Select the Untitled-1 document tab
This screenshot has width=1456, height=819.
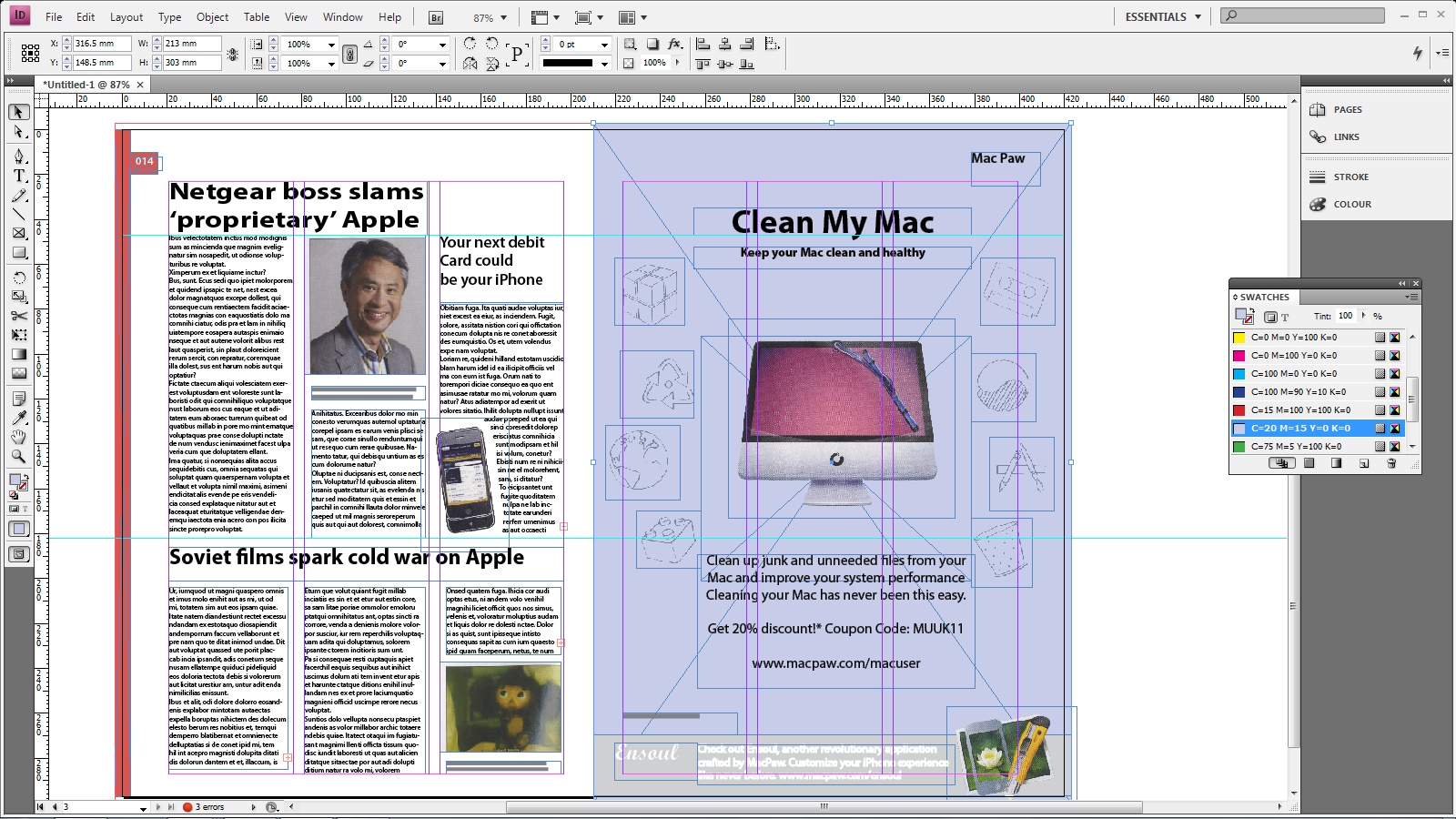coord(86,84)
